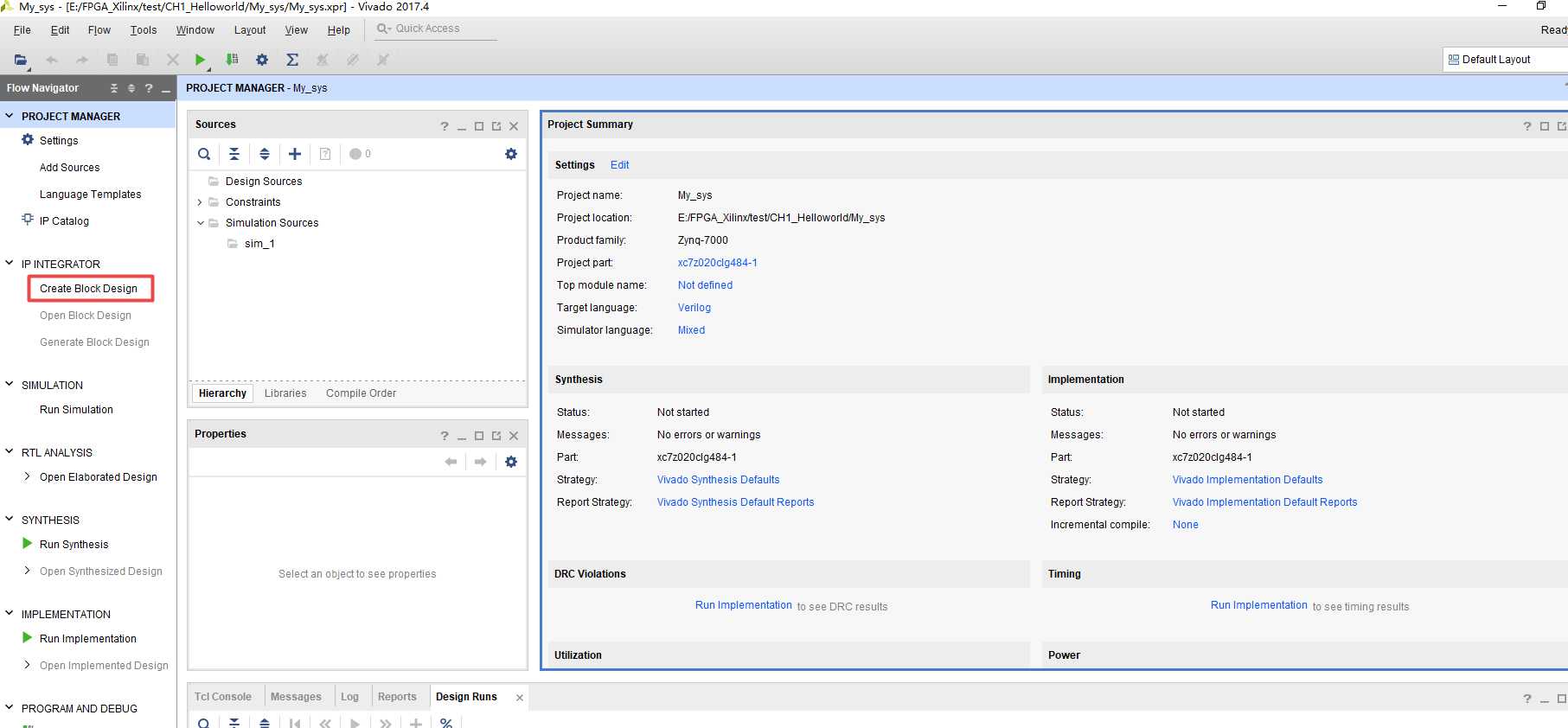The height and width of the screenshot is (728, 1568).
Task: Click Vivado Synthesis Defaults strategy link
Action: 718,480
